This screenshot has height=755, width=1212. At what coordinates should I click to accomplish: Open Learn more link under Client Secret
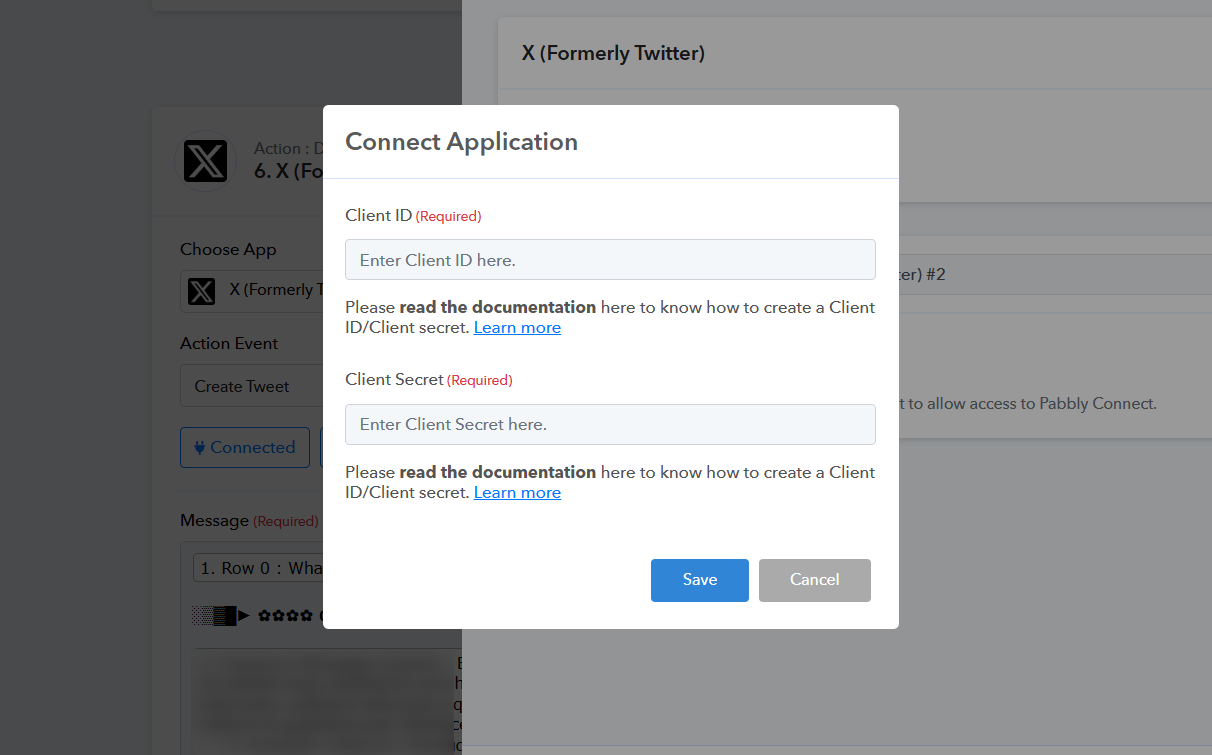click(517, 493)
